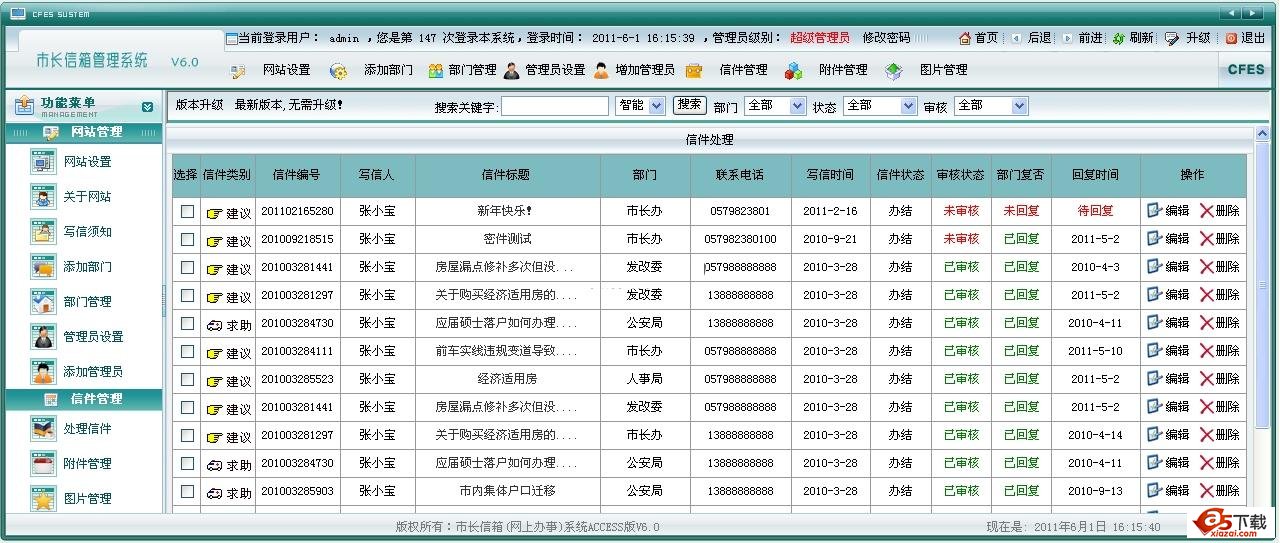Select the checkbox for 经济适用房 row
The width and height of the screenshot is (1280, 543).
click(187, 380)
